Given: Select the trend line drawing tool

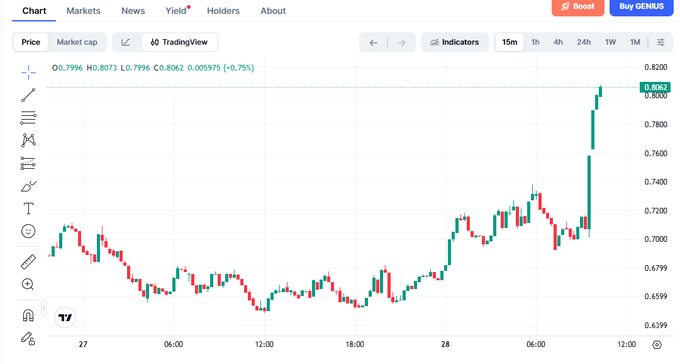Looking at the screenshot, I should point(28,95).
